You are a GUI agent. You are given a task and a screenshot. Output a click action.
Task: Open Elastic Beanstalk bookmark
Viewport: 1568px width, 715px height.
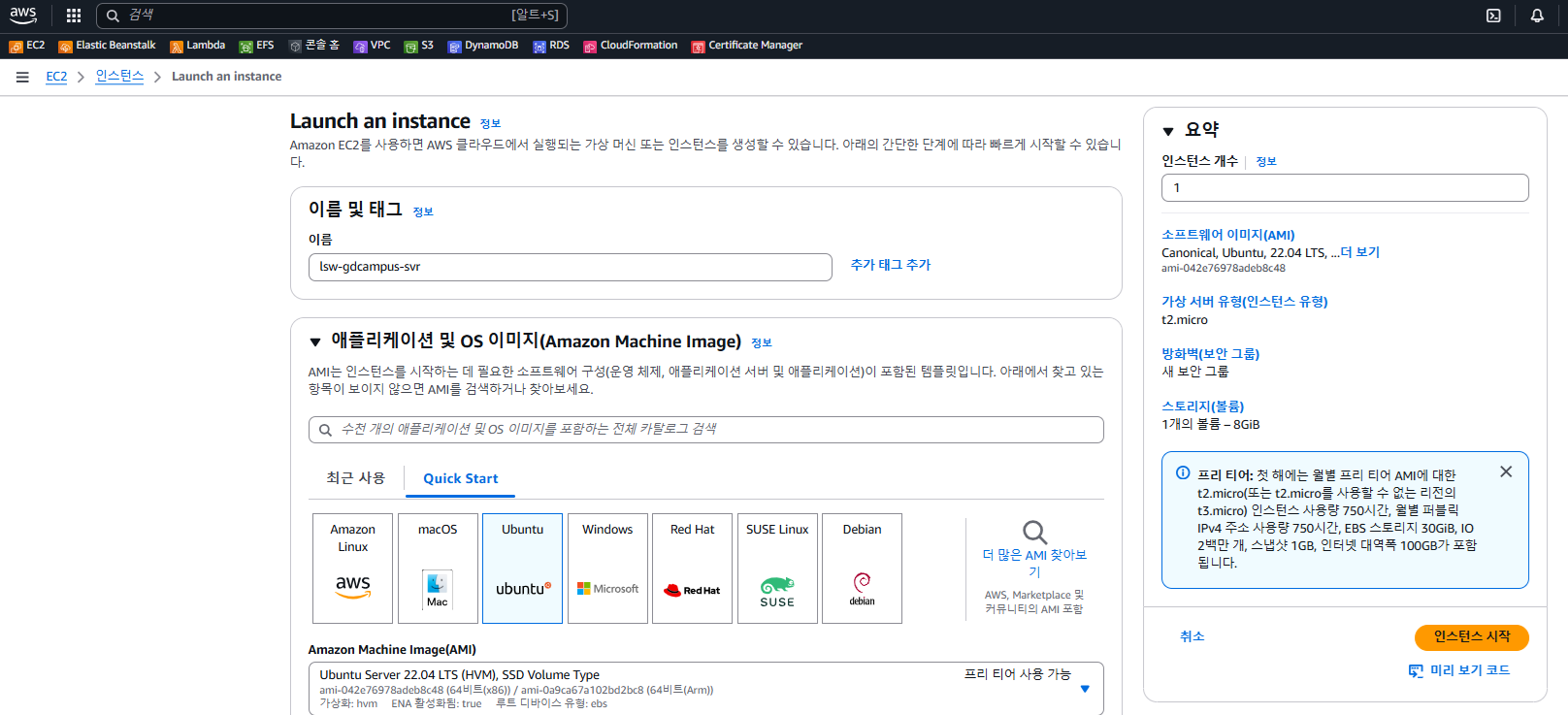click(107, 46)
